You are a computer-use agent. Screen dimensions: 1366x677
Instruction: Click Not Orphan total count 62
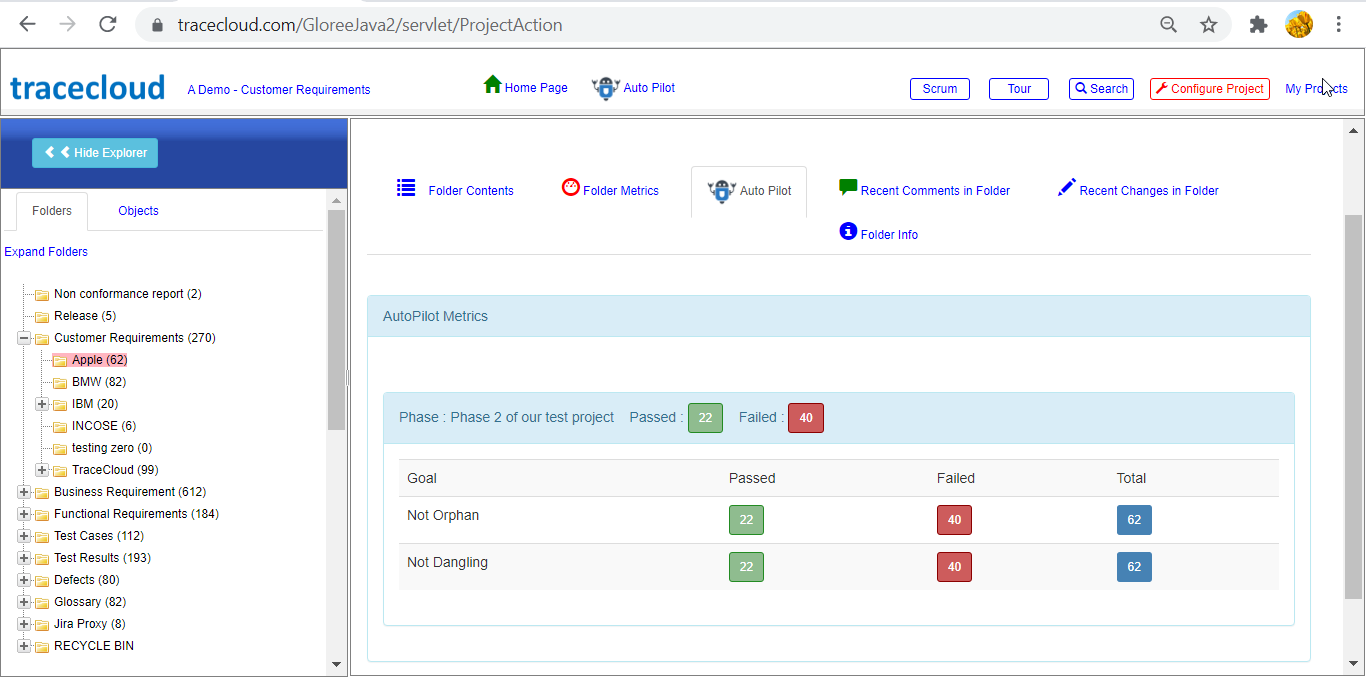[1134, 520]
